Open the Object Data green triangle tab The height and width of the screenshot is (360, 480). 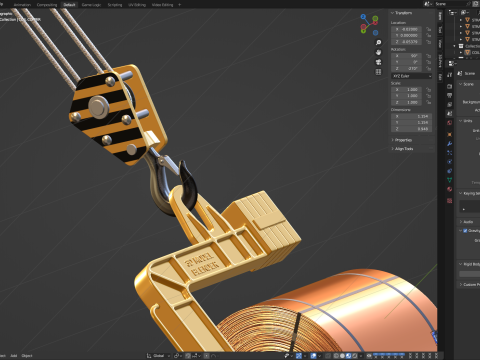[449, 180]
